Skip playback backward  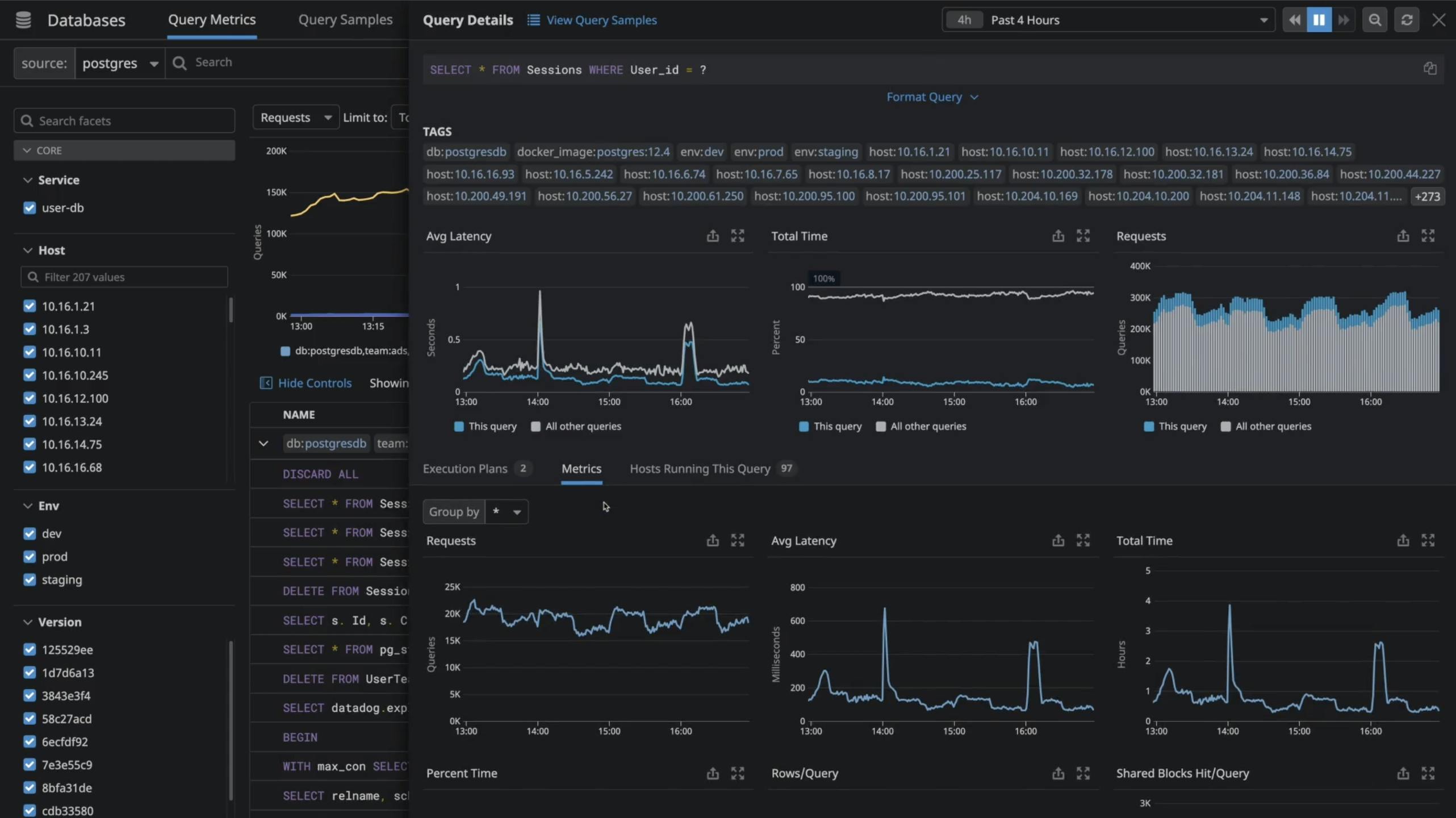(x=1294, y=19)
